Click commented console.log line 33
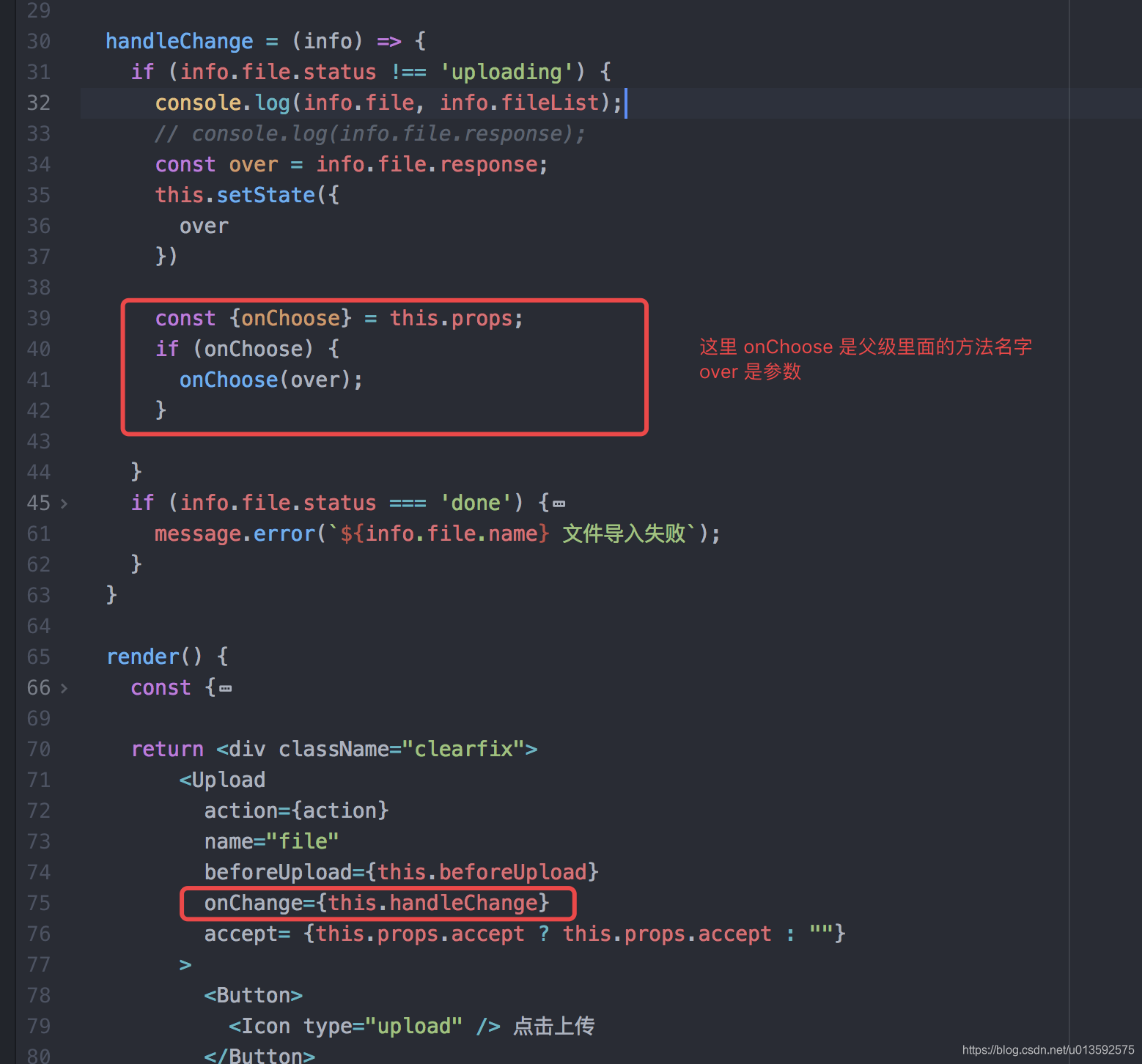Screen dimensions: 1142x1064 coord(370,133)
